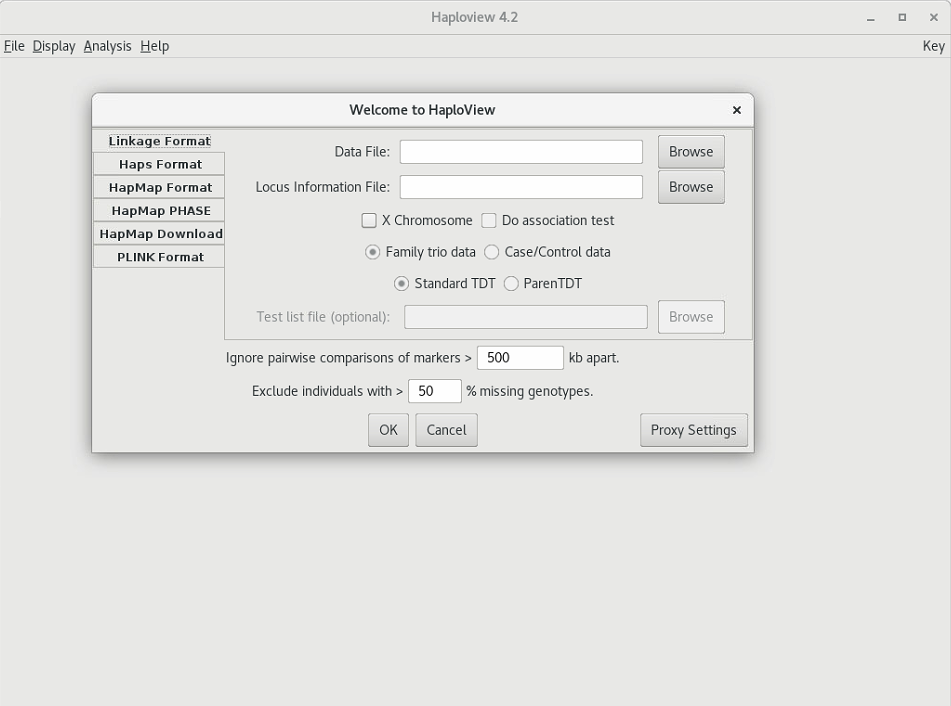Image resolution: width=951 pixels, height=706 pixels.
Task: Click the Data File input field
Action: 521,152
